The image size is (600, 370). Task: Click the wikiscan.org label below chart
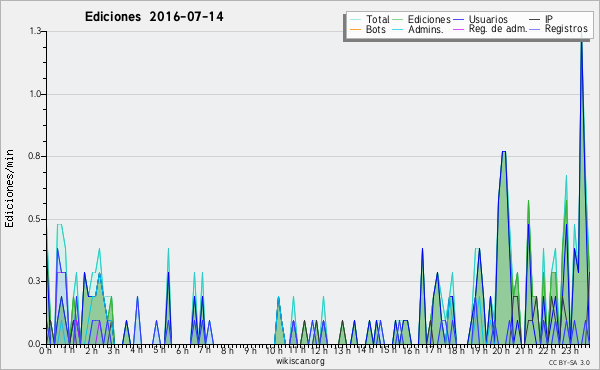(x=300, y=361)
